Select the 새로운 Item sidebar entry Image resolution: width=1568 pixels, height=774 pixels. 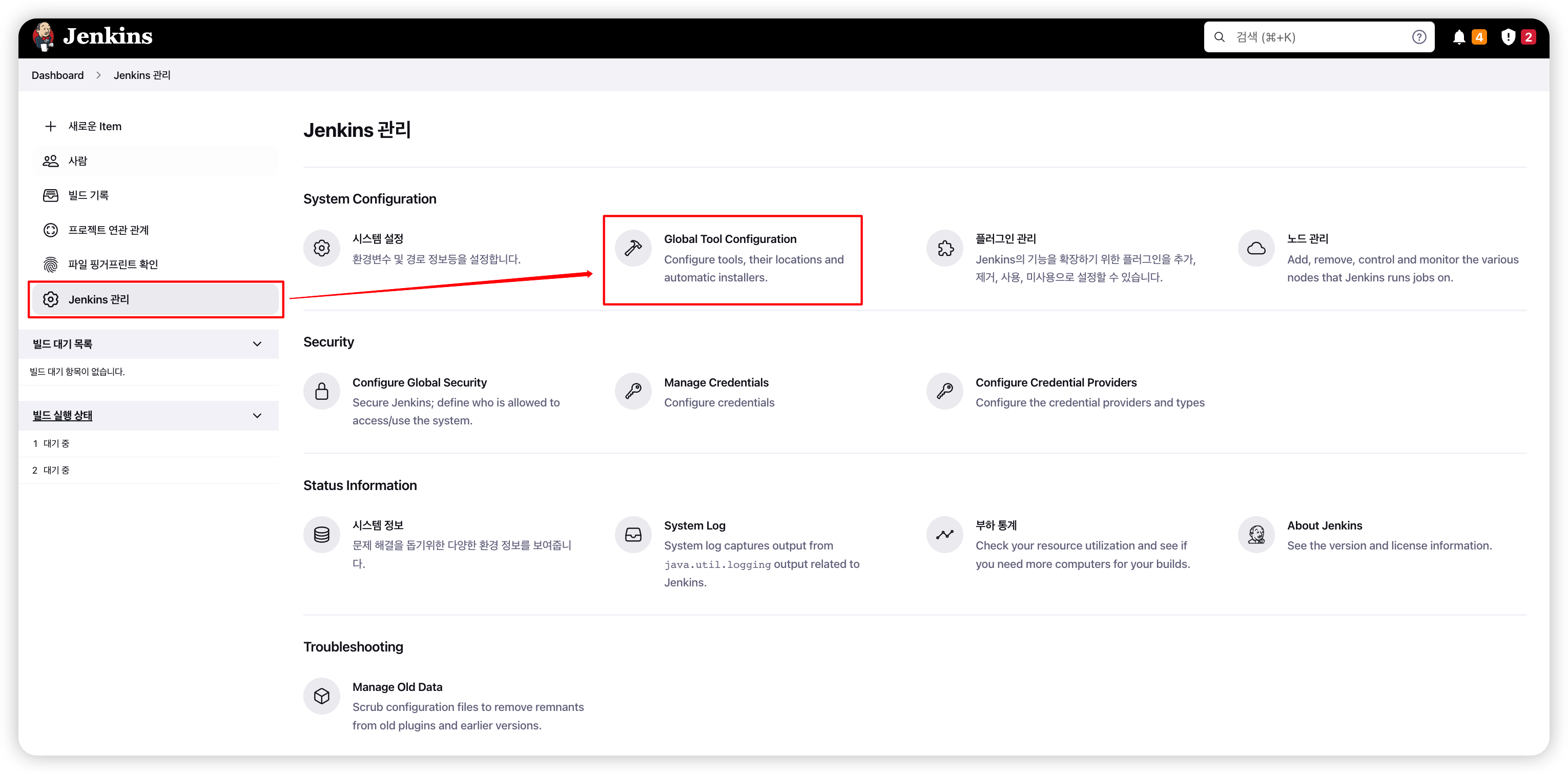pos(94,126)
